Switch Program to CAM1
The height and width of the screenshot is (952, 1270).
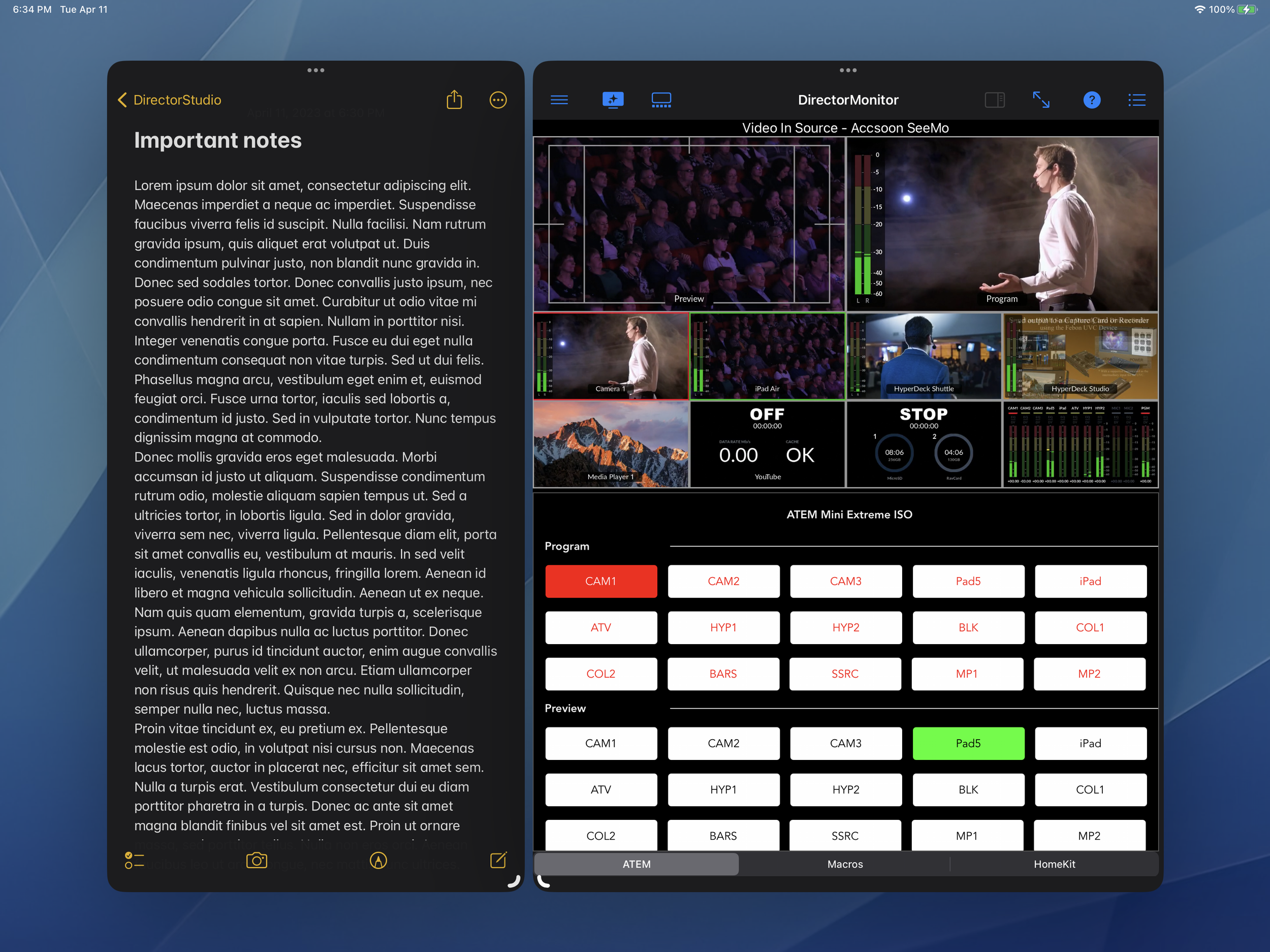pos(601,581)
